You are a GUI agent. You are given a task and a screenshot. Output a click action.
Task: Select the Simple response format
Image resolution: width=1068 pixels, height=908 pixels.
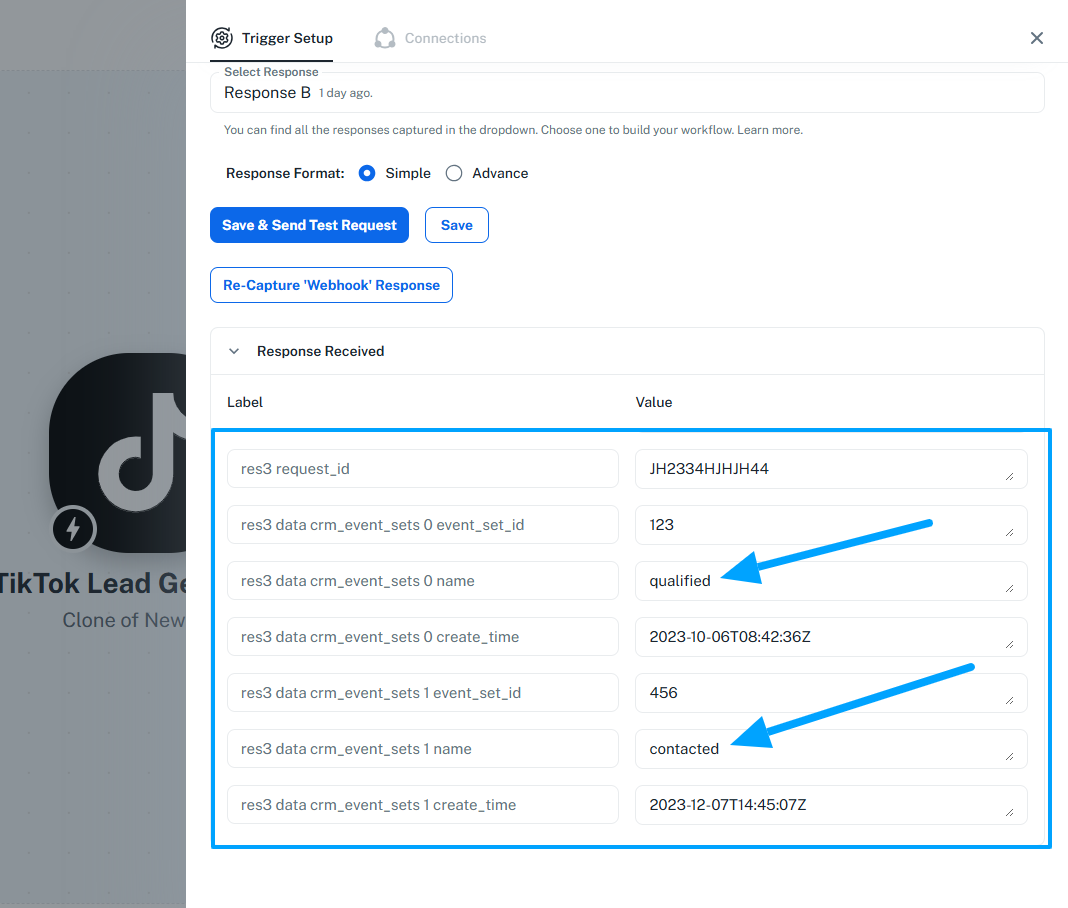(x=367, y=173)
